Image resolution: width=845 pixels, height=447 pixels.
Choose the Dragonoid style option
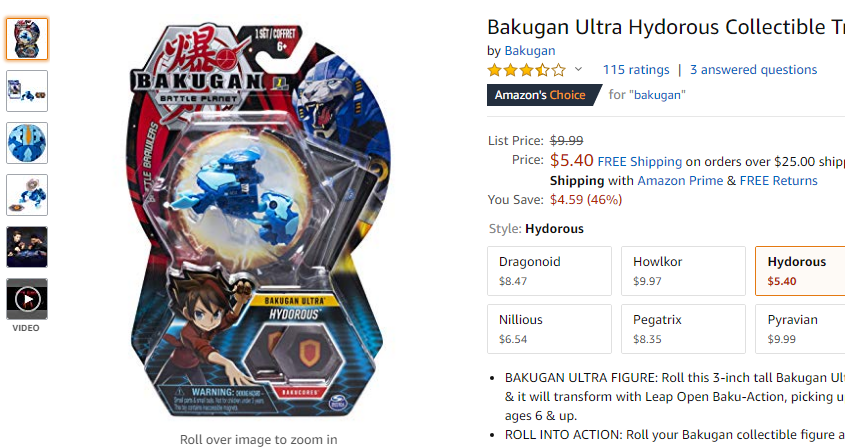(549, 271)
